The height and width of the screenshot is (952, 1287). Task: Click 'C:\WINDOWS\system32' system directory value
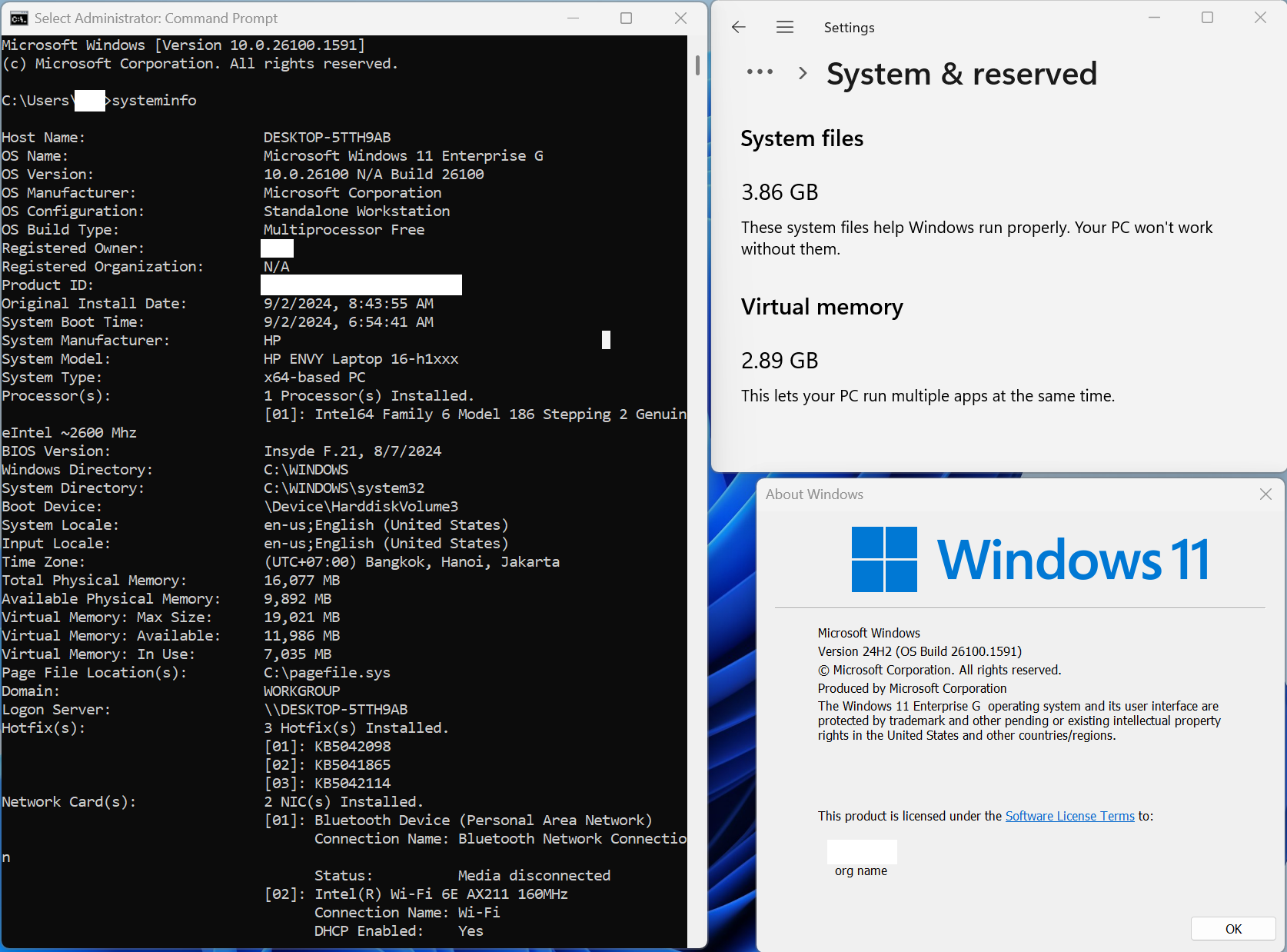point(344,488)
